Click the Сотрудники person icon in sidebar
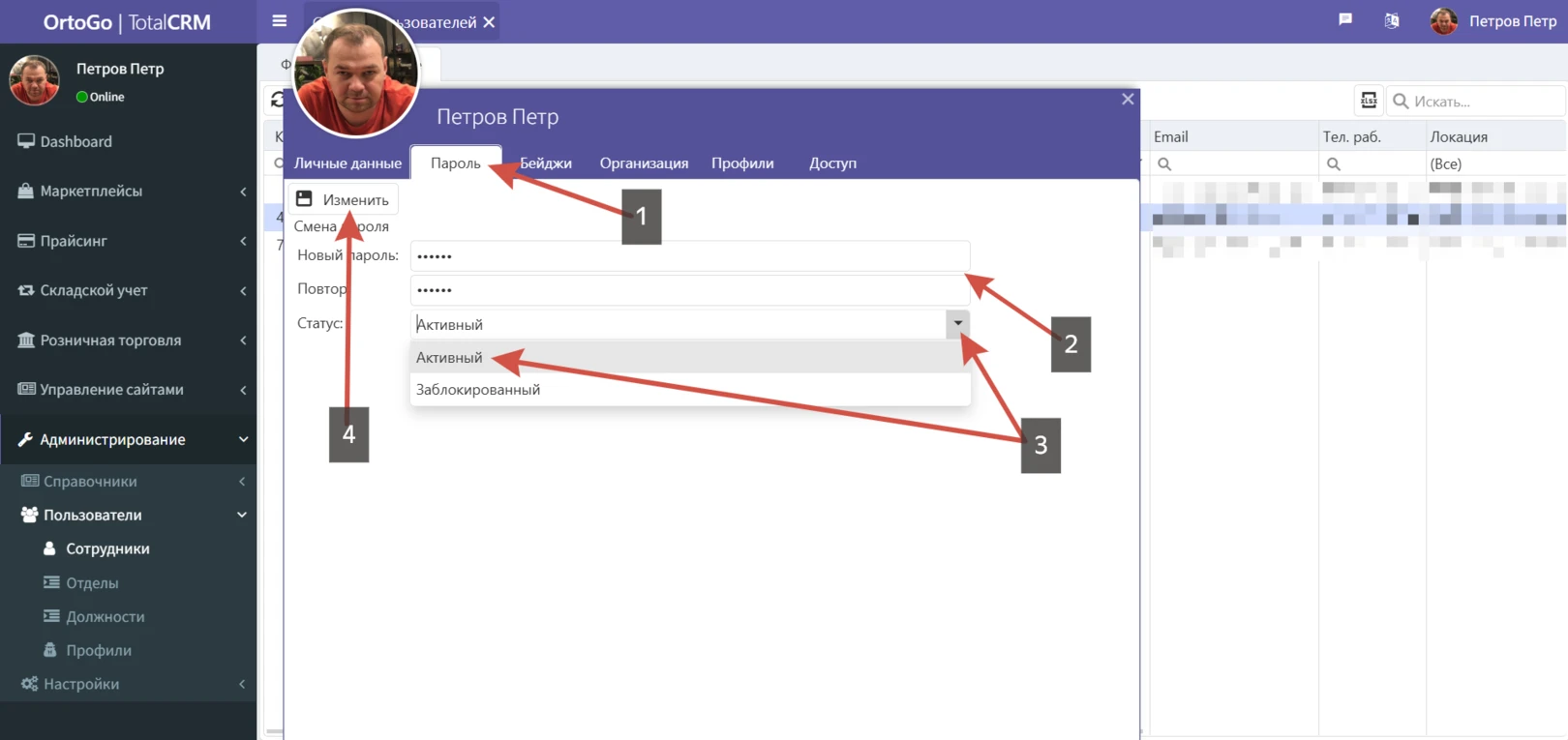The width and height of the screenshot is (1568, 740). click(49, 548)
